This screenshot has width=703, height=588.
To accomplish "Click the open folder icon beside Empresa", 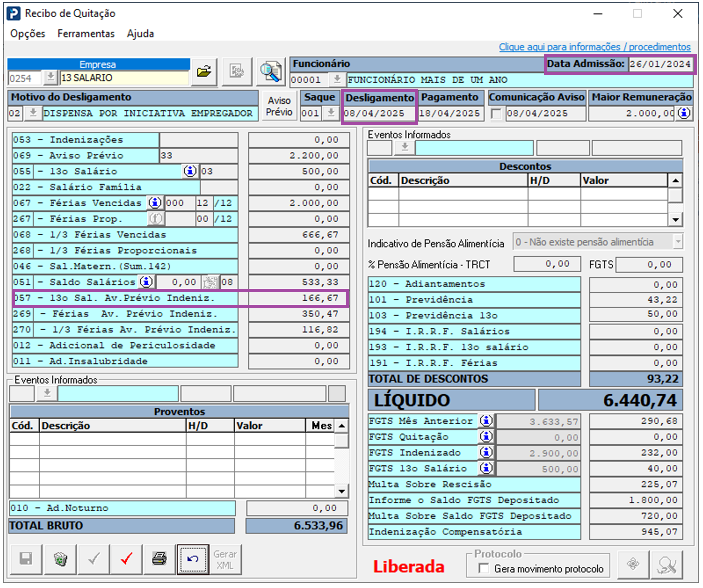I will [204, 71].
